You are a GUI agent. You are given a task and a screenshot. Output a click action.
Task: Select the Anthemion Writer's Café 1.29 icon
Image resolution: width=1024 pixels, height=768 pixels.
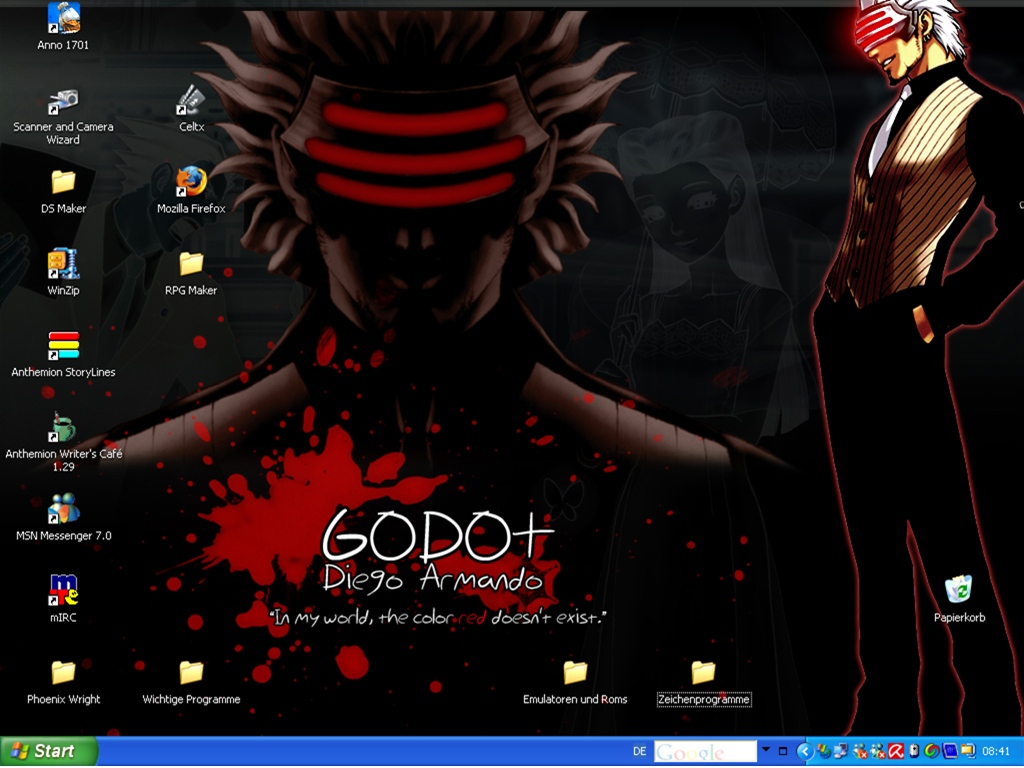point(63,442)
